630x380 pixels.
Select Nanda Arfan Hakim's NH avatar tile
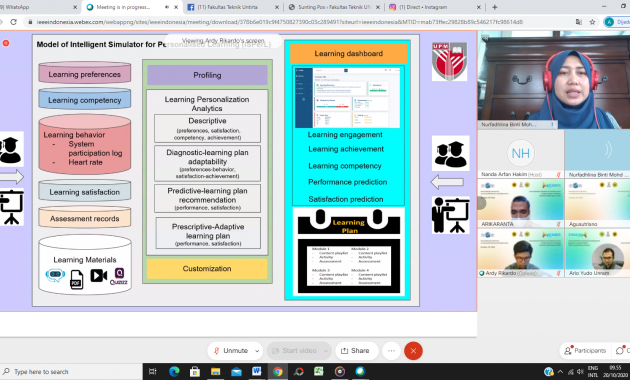click(521, 154)
